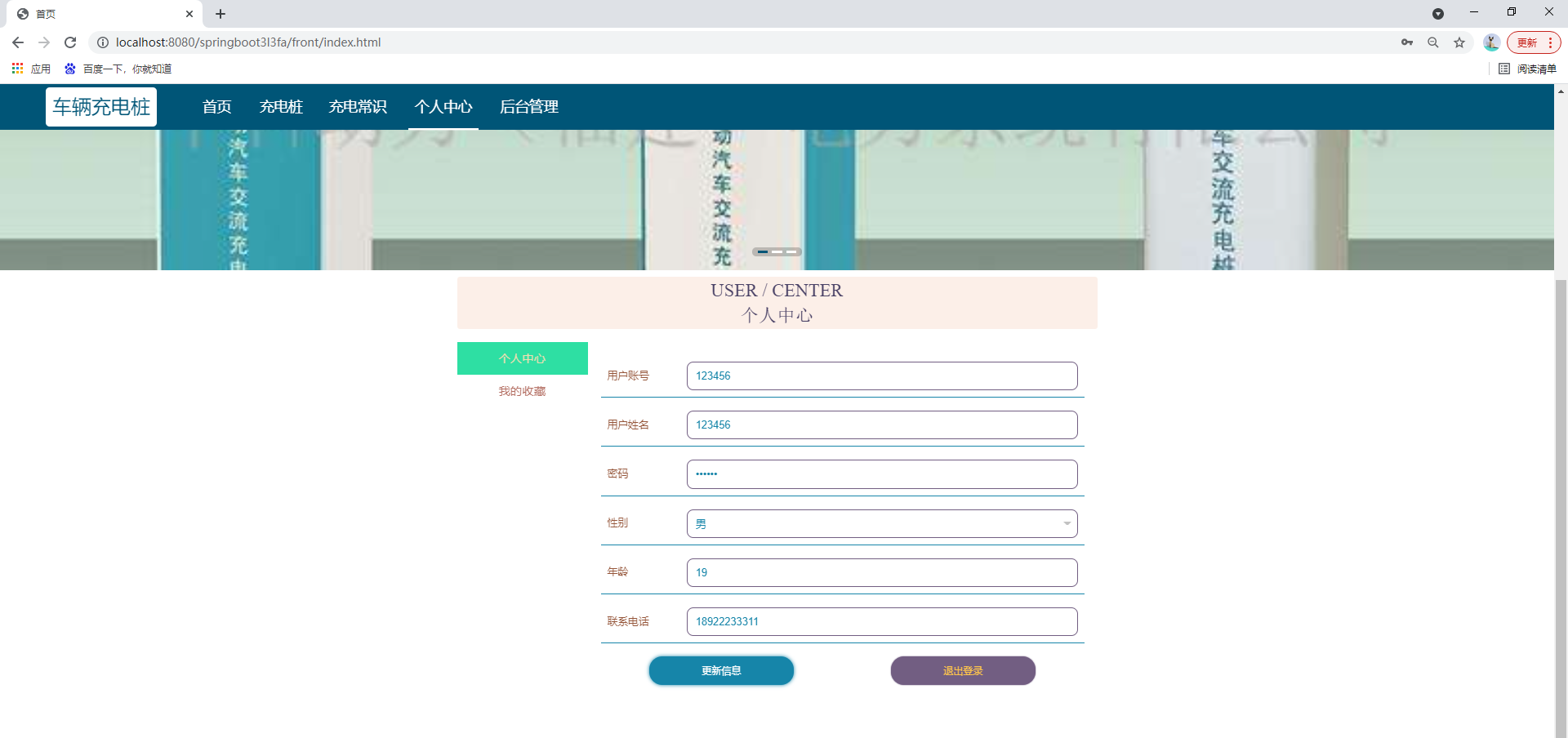Open the Chrome 更新 update menu
This screenshot has width=1568, height=738.
[x=1534, y=42]
